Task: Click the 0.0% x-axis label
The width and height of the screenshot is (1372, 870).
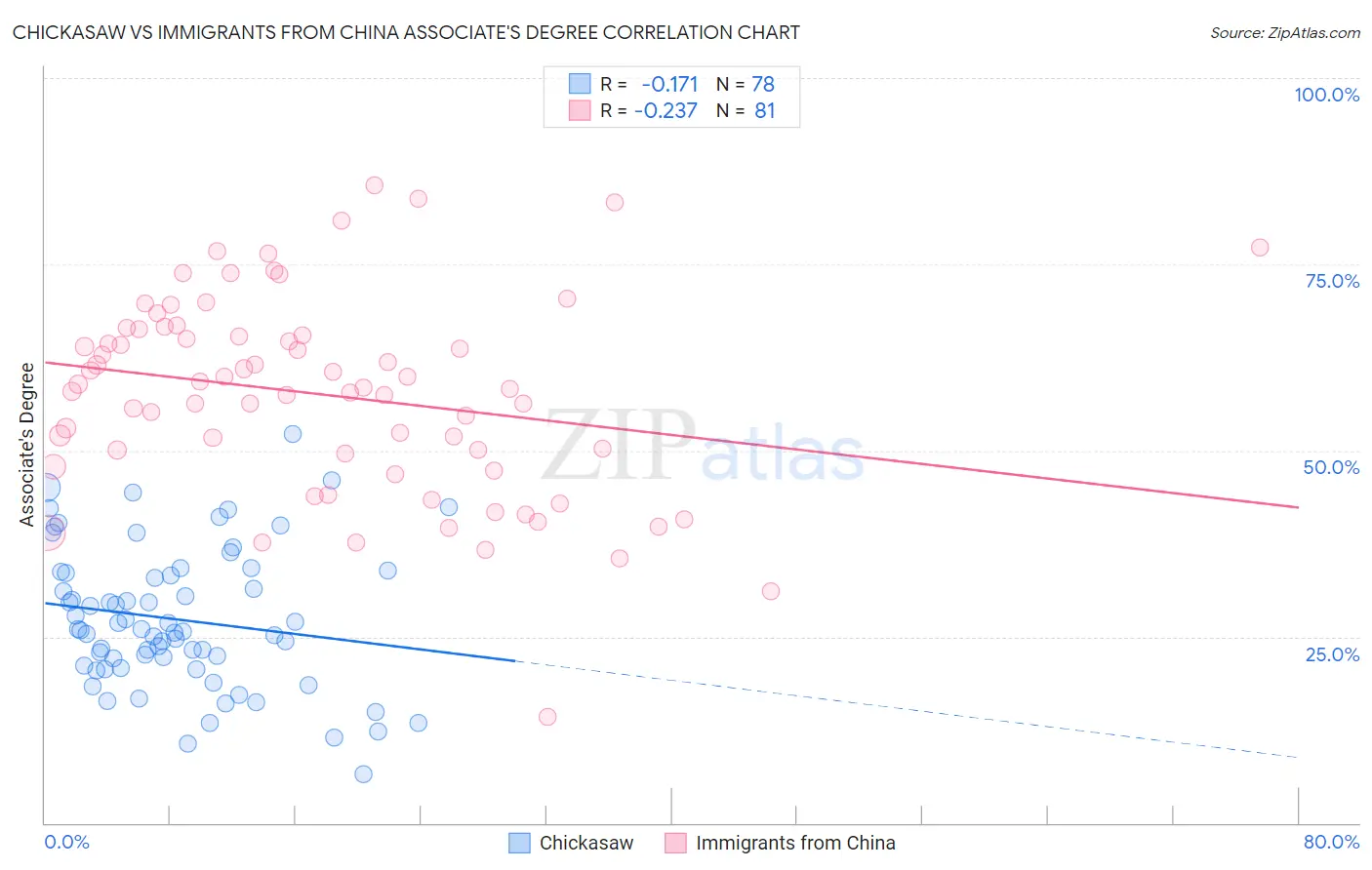Action: tap(67, 842)
